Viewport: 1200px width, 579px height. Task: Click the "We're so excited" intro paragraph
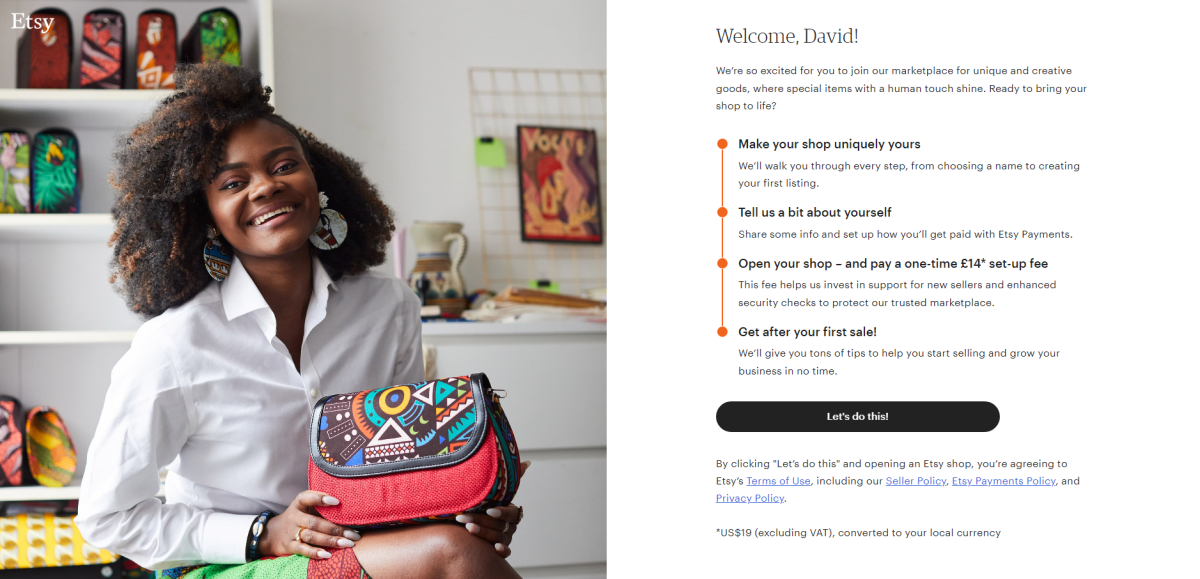click(x=901, y=88)
